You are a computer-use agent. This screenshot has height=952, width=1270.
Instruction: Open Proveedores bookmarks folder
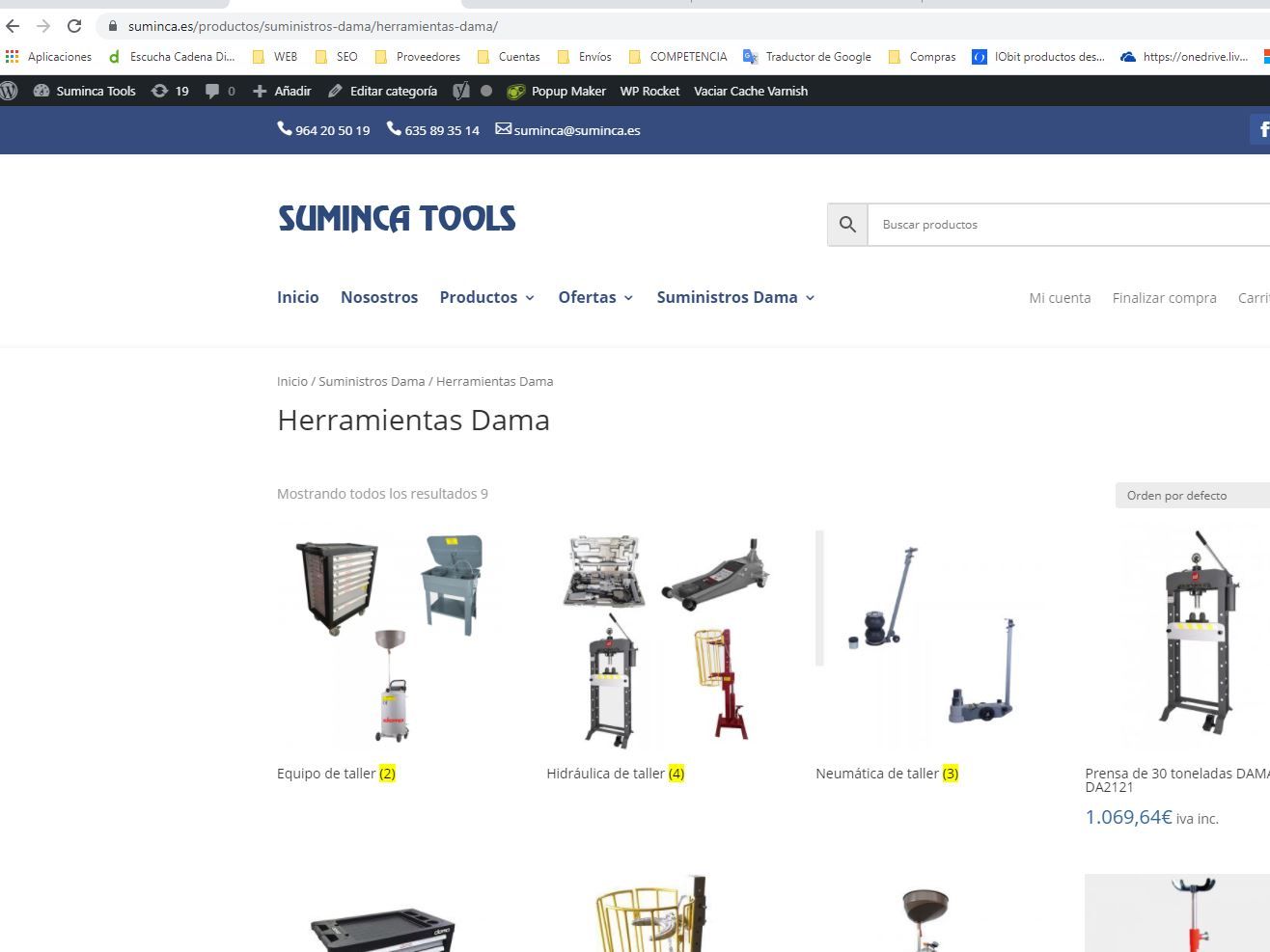(417, 57)
